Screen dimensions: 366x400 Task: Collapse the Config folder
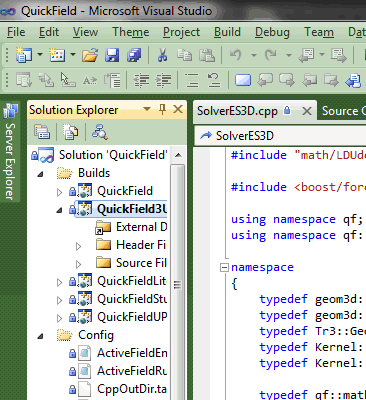coord(40,336)
